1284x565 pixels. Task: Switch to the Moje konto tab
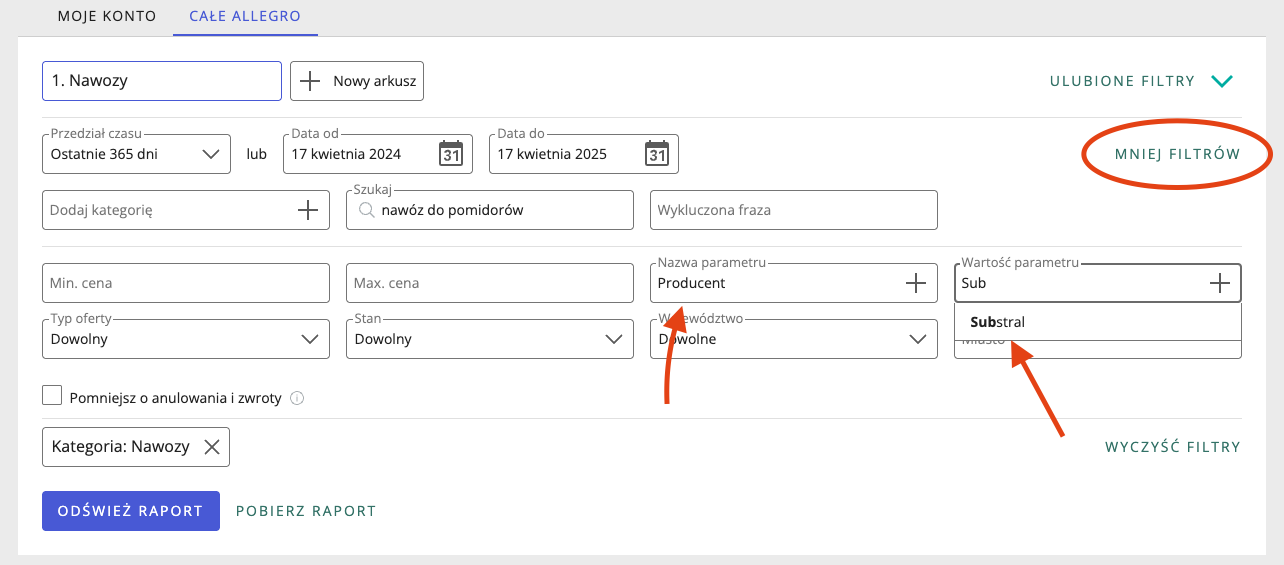coord(107,17)
